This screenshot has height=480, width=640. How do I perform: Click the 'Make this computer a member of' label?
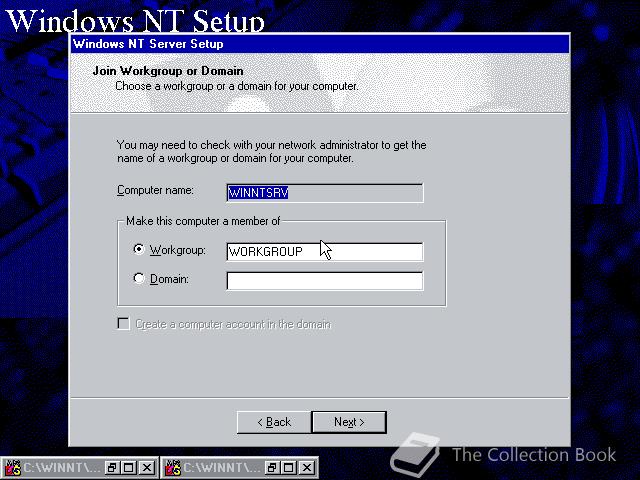coord(203,221)
